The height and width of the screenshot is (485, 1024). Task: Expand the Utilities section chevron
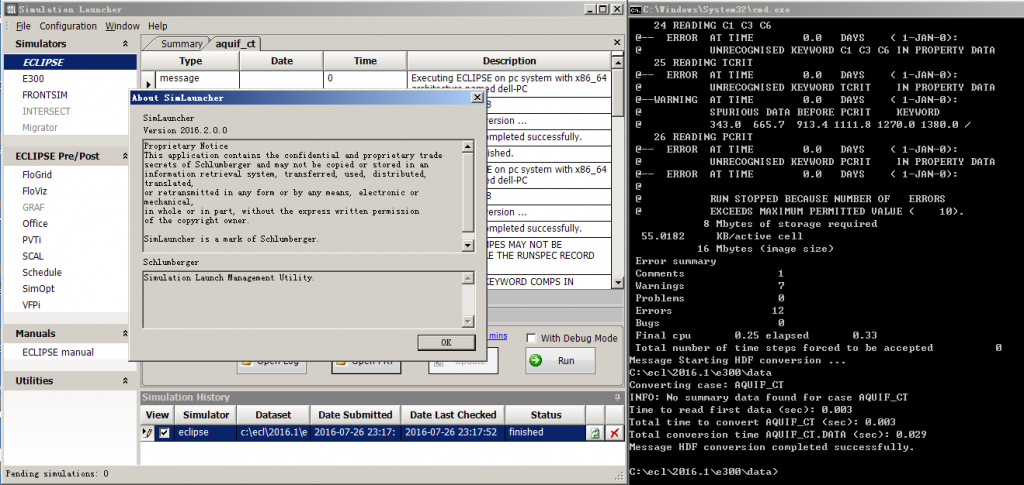point(125,381)
